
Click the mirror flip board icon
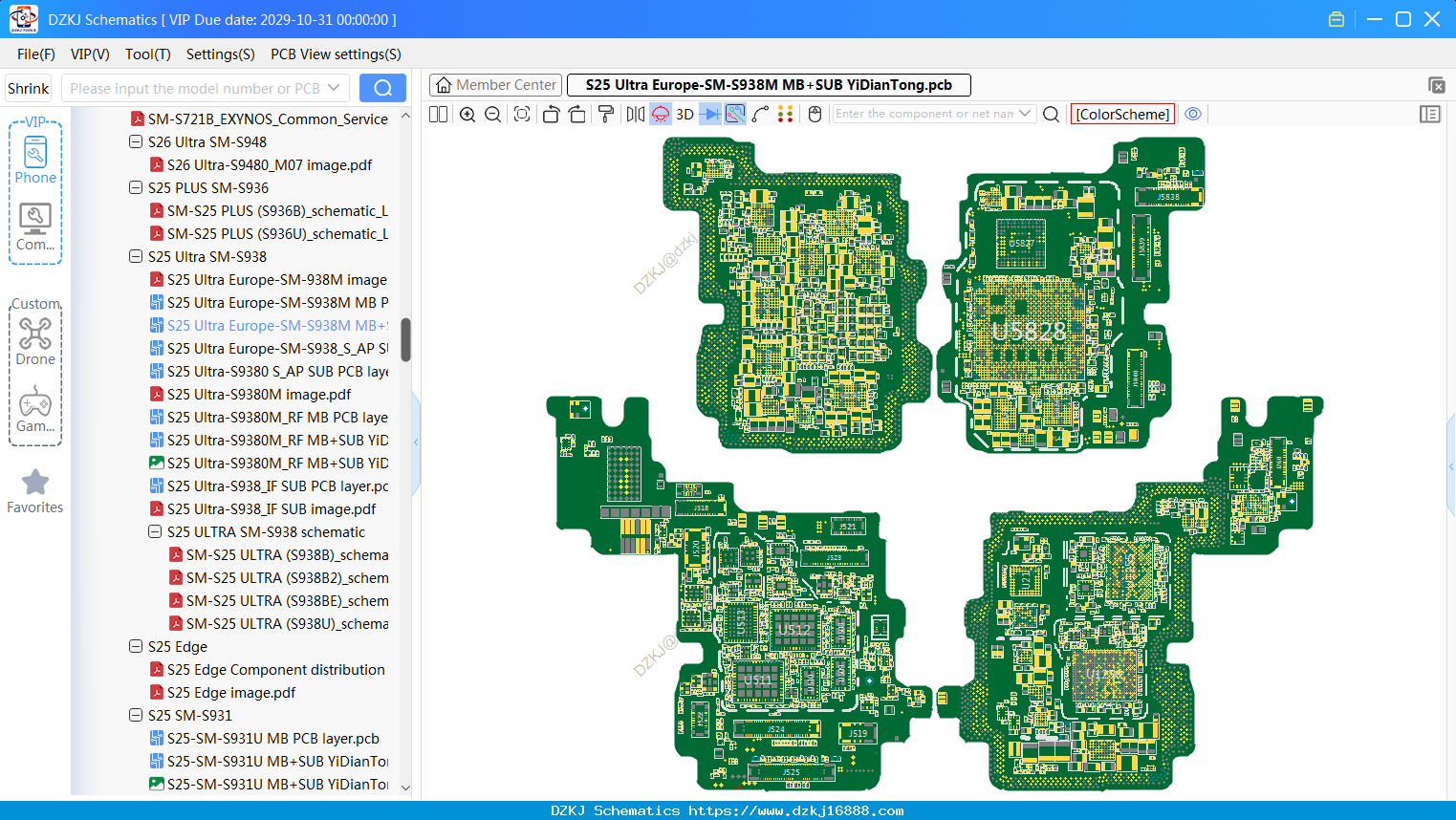636,114
